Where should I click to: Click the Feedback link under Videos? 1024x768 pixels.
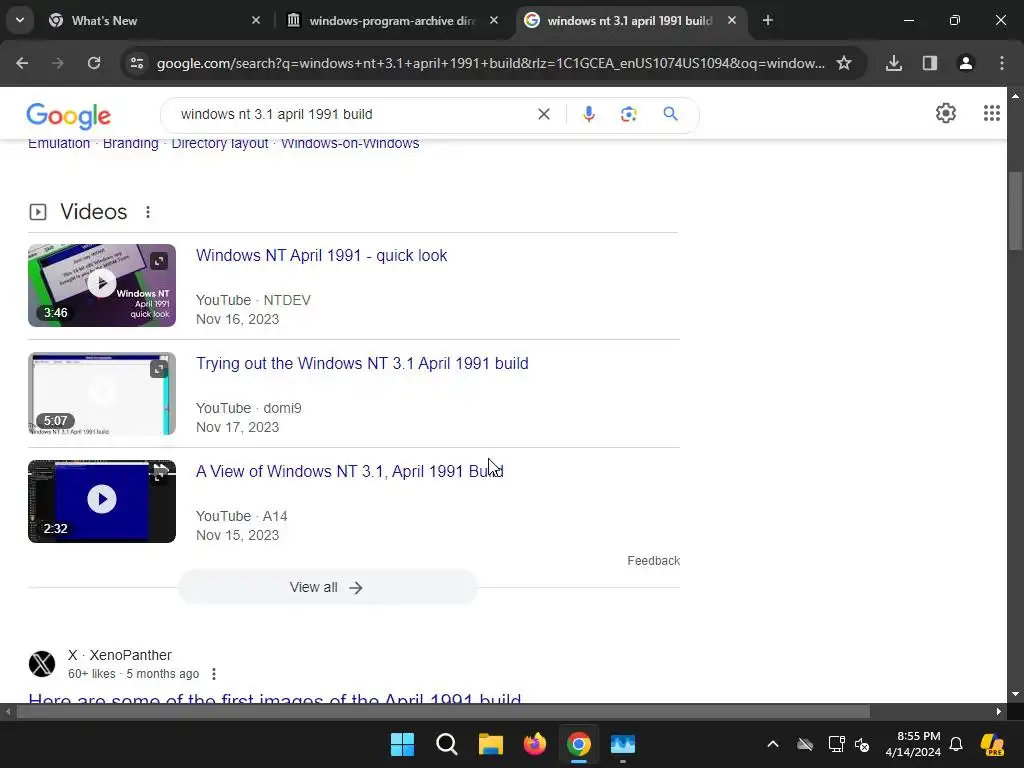tap(654, 561)
